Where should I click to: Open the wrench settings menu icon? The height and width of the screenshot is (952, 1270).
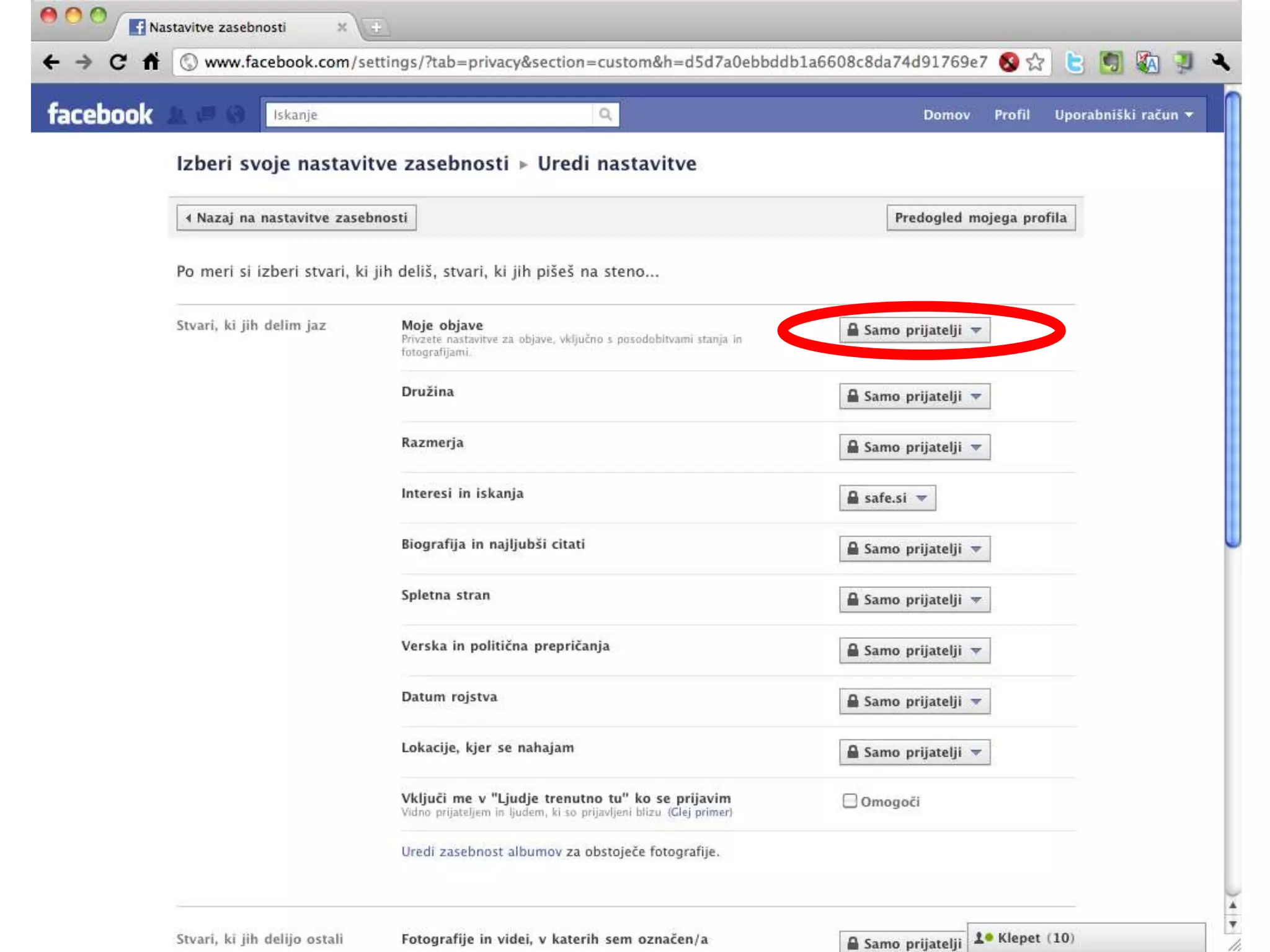tap(1220, 62)
